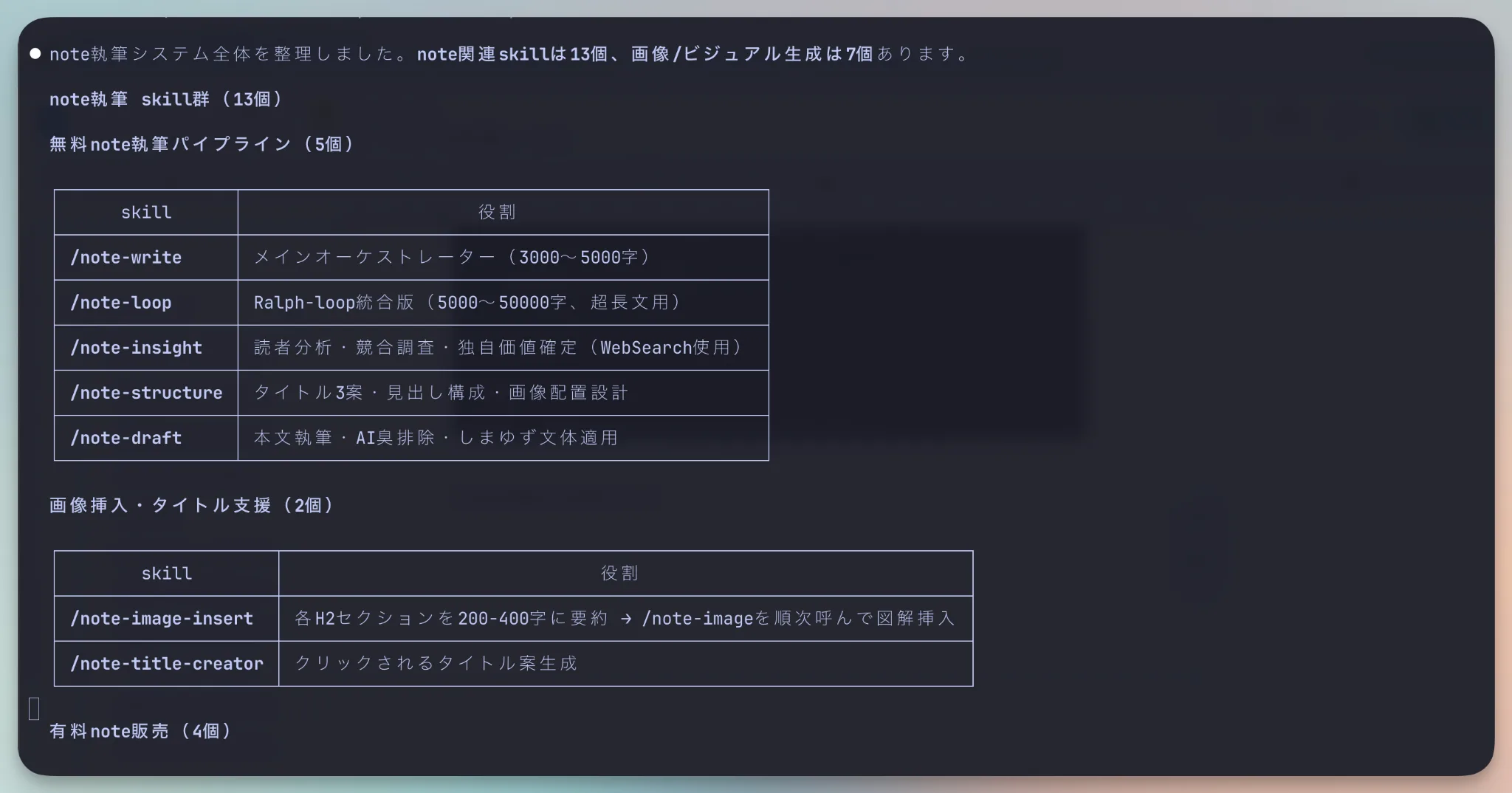Click the Ralph-loop統合版 description cell

point(504,303)
